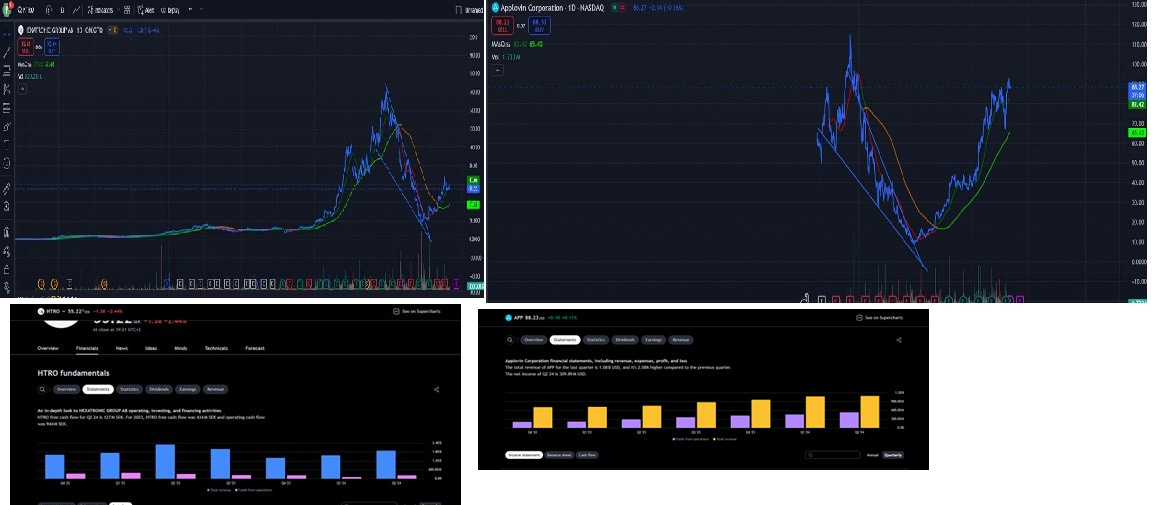This screenshot has height=505, width=1156.
Task: Collapse the HTRO chart indicator legend
Action: [22, 88]
